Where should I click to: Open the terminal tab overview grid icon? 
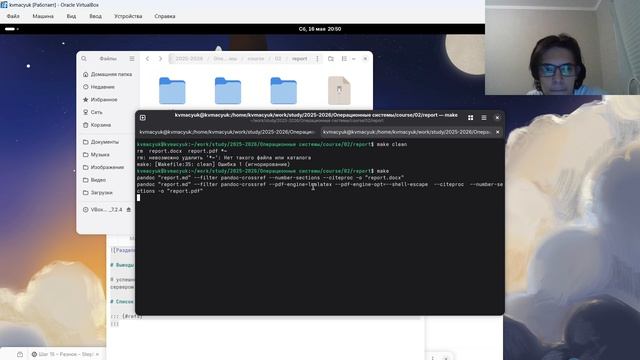[x=471, y=118]
